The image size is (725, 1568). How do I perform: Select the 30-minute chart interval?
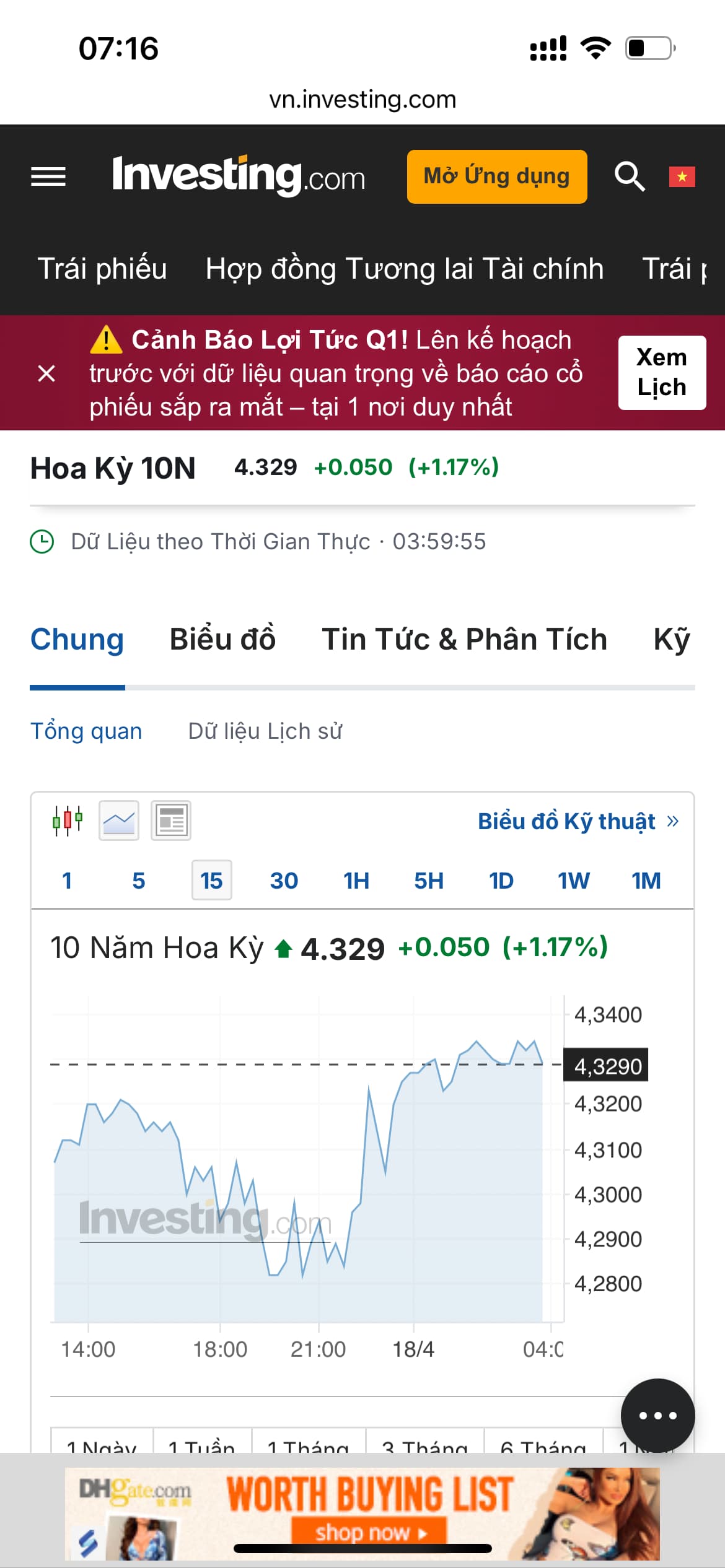(x=284, y=881)
